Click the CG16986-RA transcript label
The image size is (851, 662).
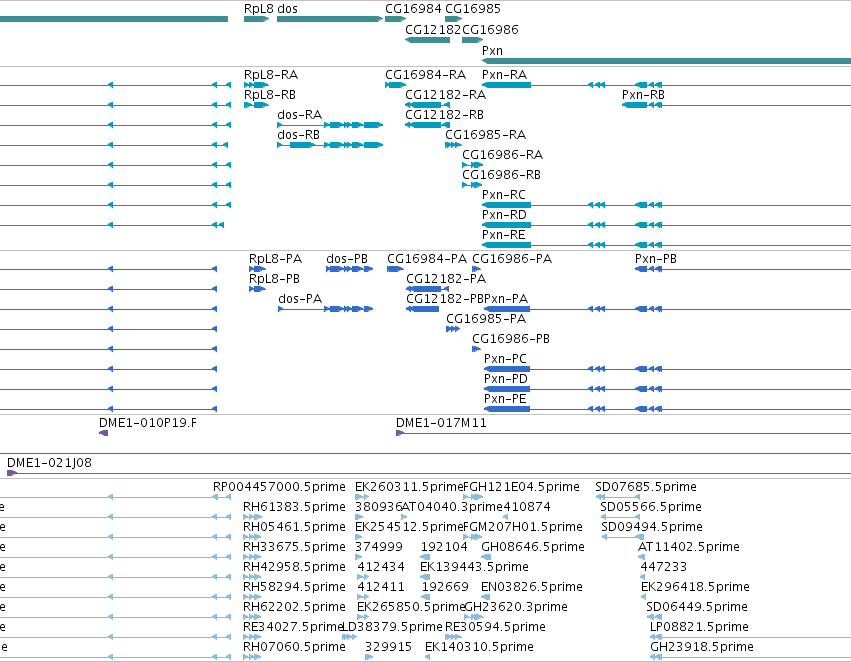pyautogui.click(x=503, y=155)
